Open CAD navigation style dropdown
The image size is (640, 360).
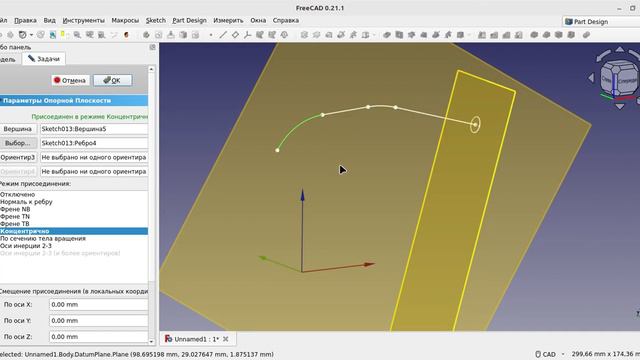(x=549, y=354)
